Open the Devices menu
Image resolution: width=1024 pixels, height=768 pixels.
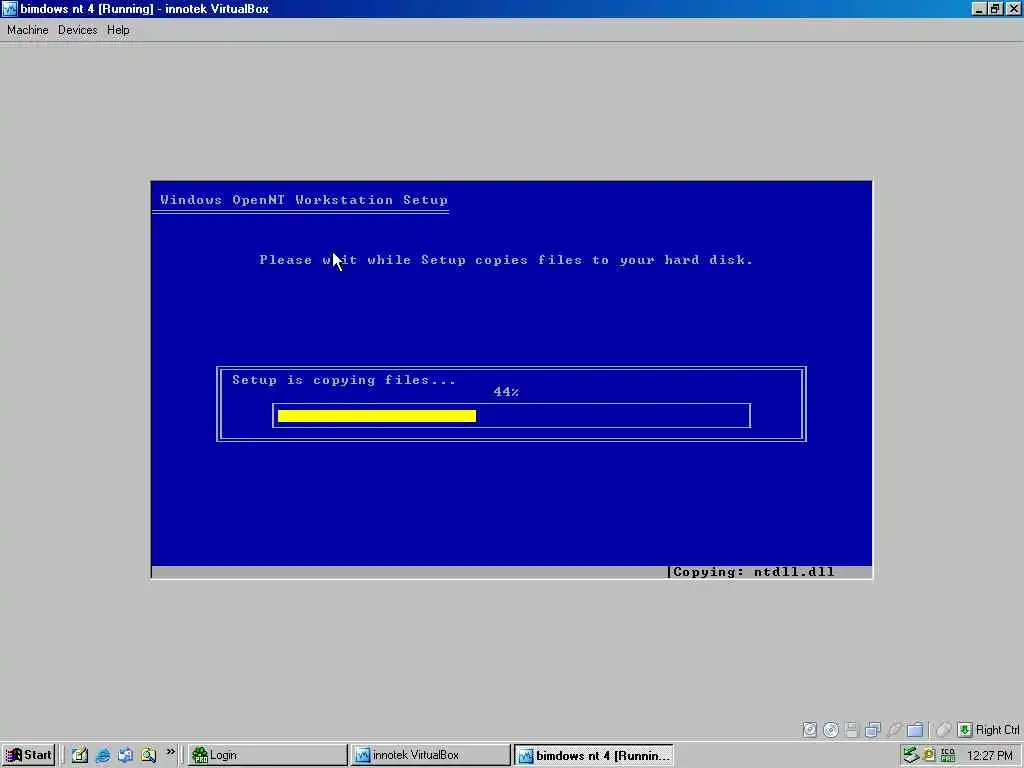(x=77, y=30)
